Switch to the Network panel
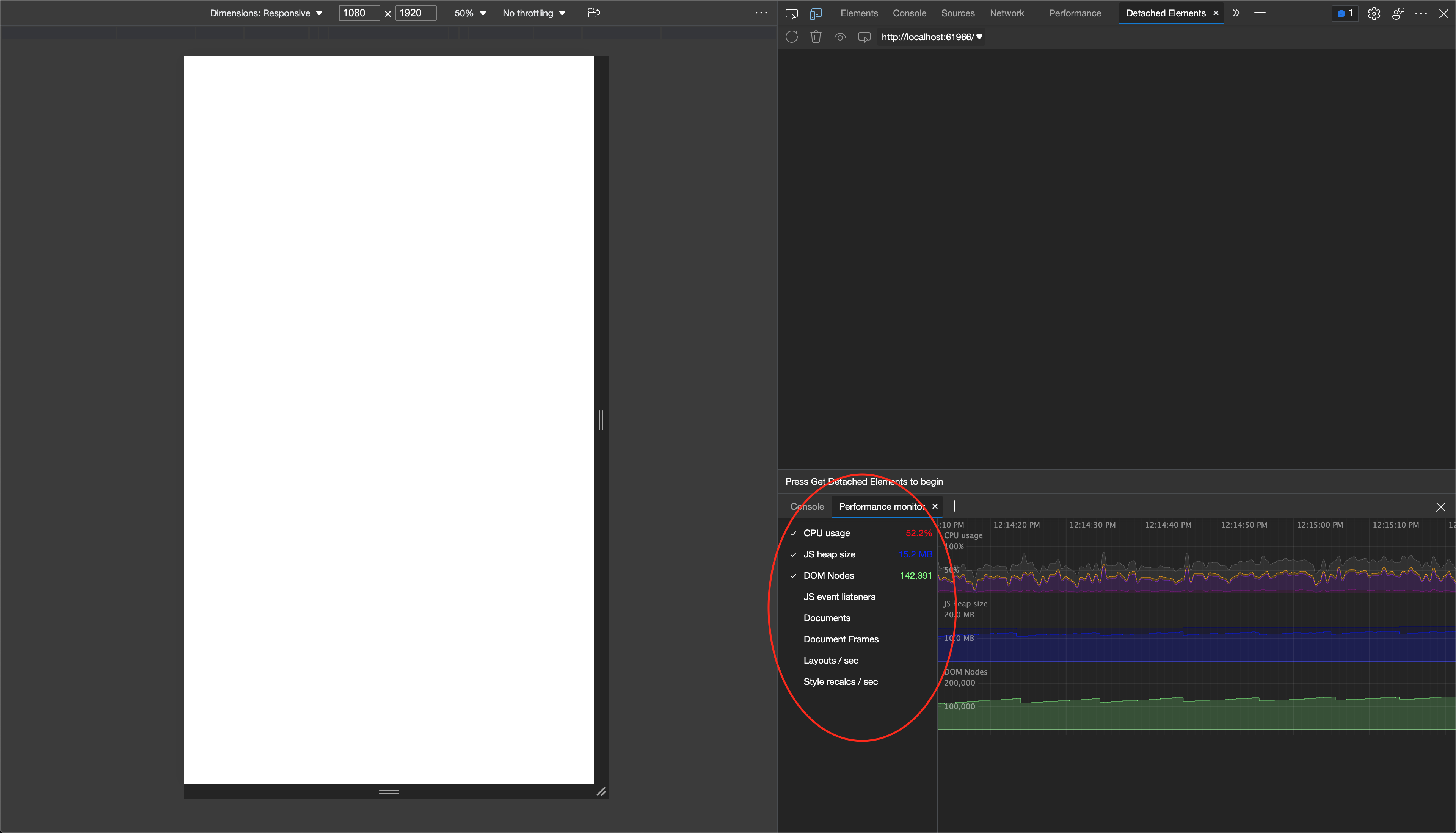Screen dimensions: 1456x833 (x=1007, y=13)
